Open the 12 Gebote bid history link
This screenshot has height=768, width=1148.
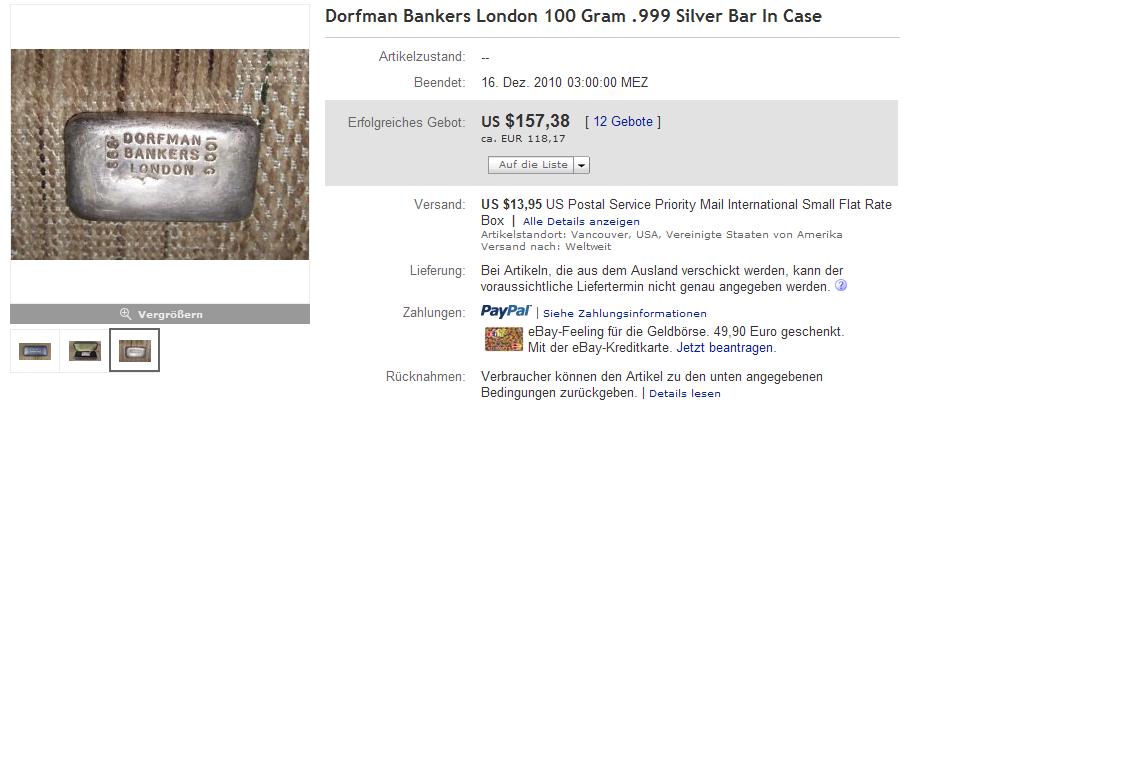coord(622,122)
